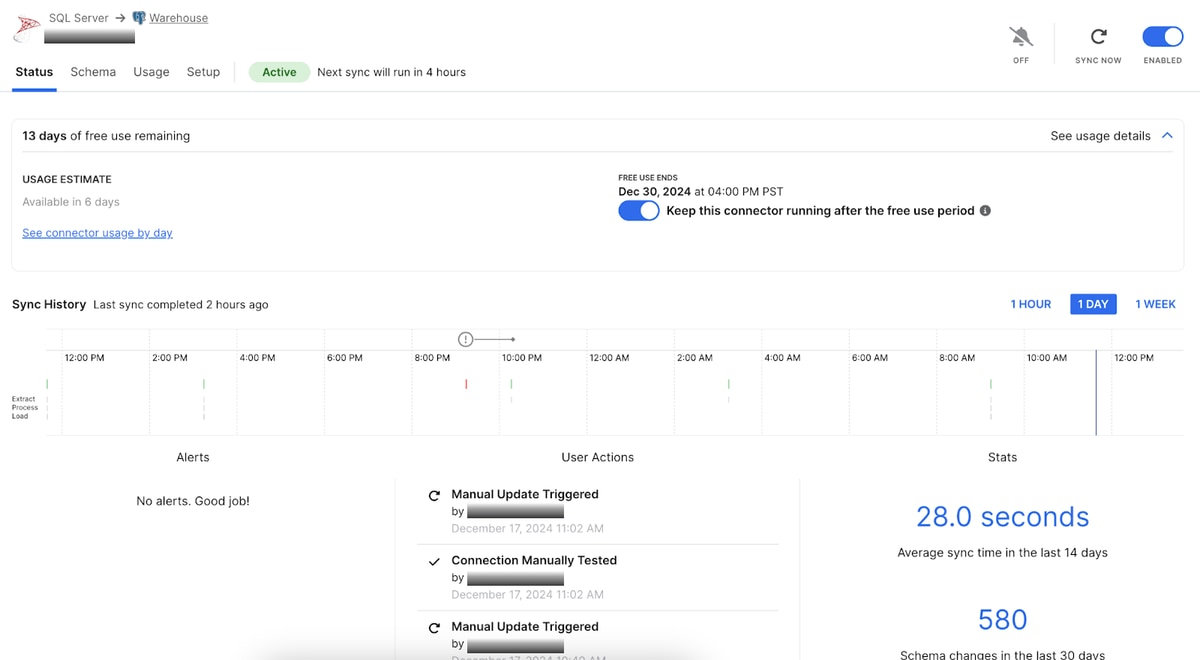Click refresh icon beside 11:02 AM Manual Update
This screenshot has width=1200, height=660.
[x=434, y=495]
